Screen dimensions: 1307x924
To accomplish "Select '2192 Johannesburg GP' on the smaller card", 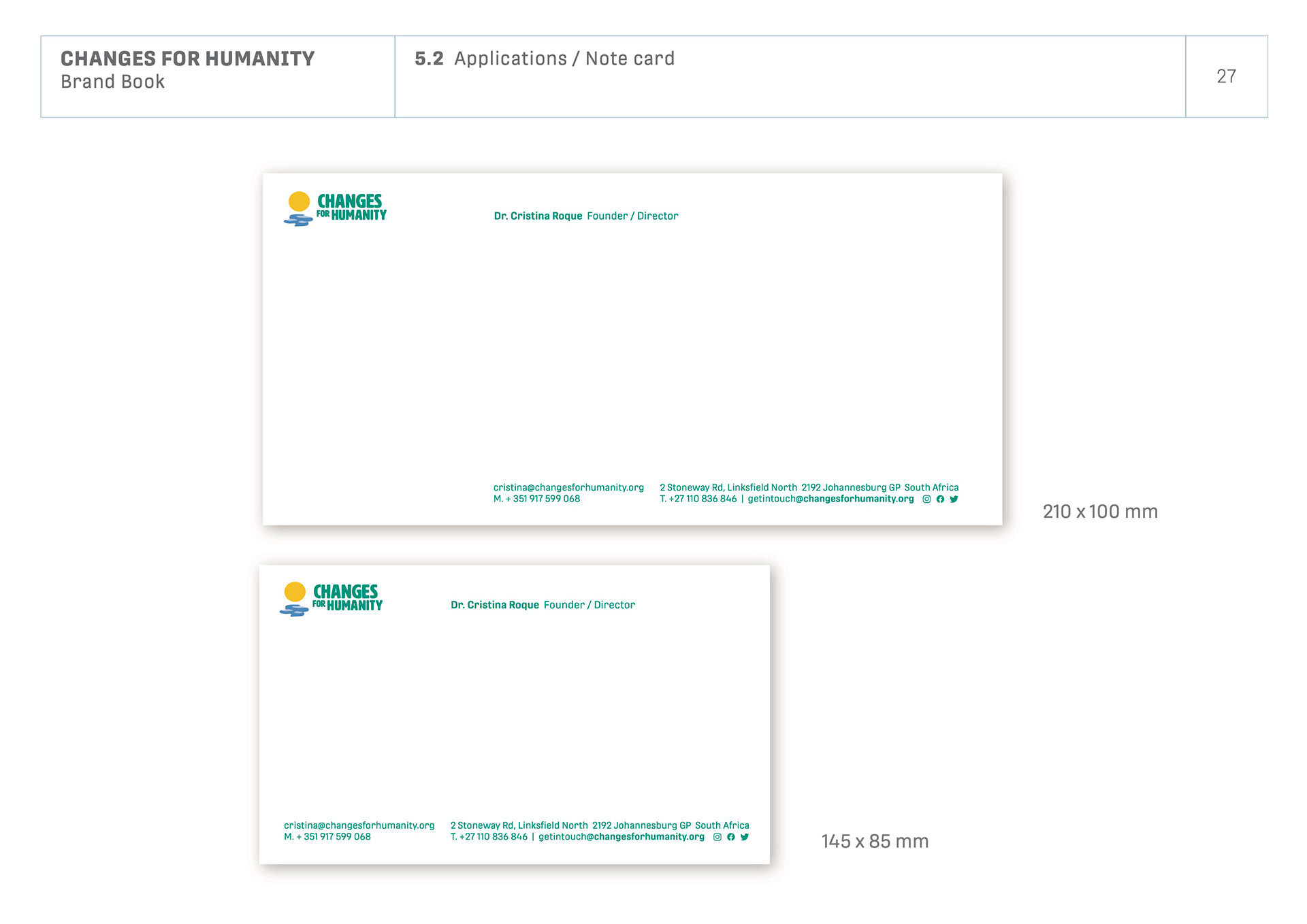I will 642,826.
